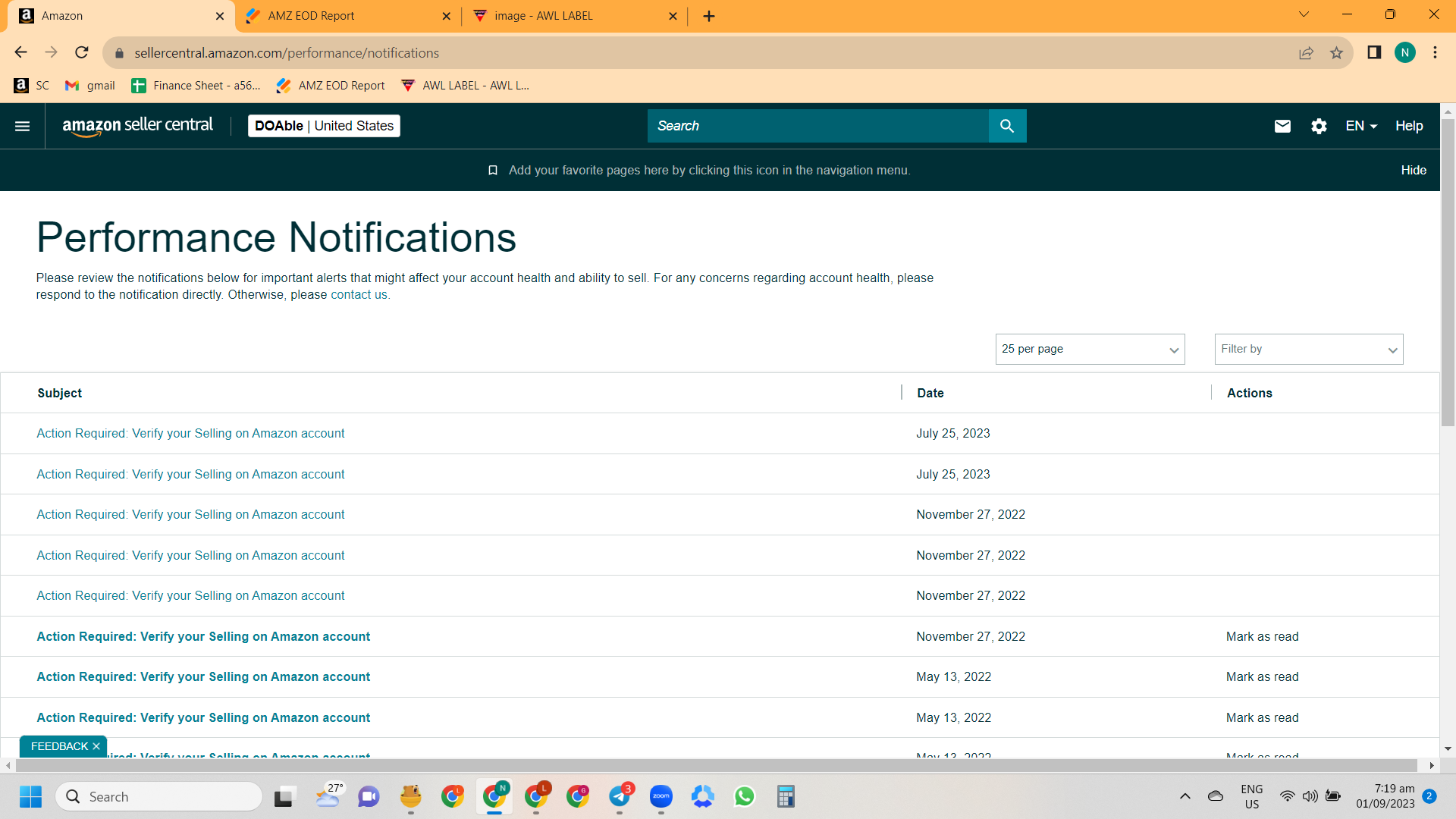Close the image - AWL LABEL tab
Image resolution: width=1456 pixels, height=819 pixels.
pos(673,16)
